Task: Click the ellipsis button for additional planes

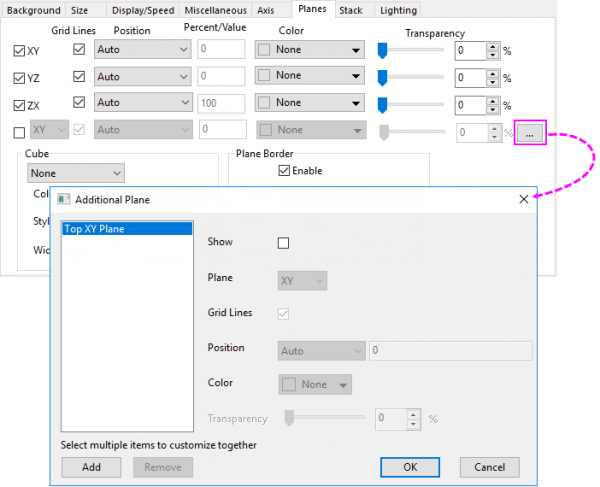Action: pos(530,131)
